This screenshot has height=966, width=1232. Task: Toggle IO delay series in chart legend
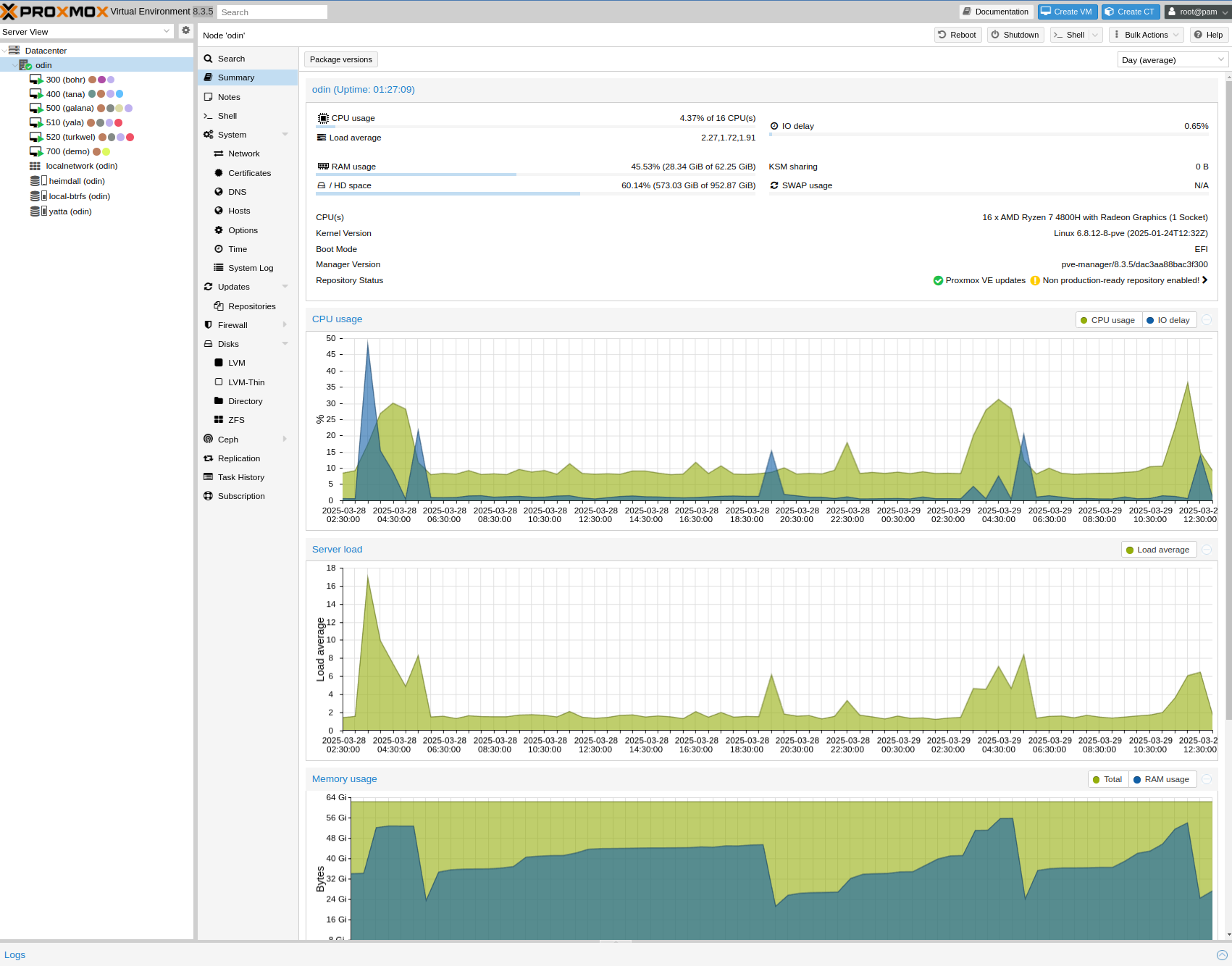(1170, 320)
